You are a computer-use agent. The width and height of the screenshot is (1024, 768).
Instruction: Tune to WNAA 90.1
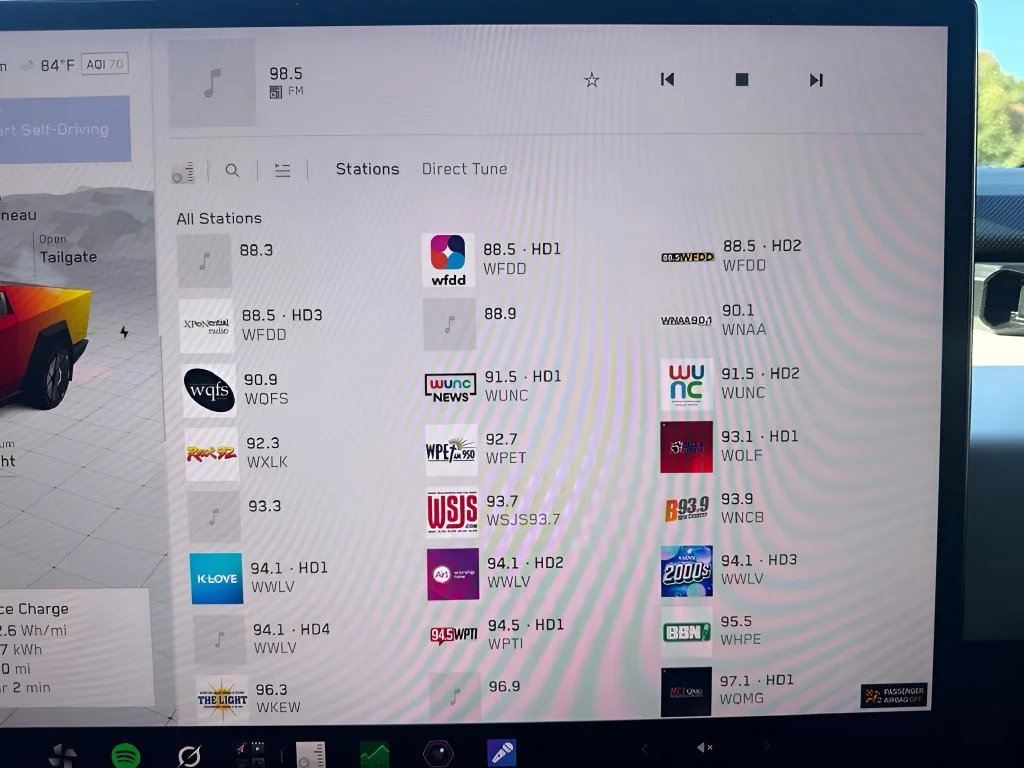pyautogui.click(x=714, y=320)
